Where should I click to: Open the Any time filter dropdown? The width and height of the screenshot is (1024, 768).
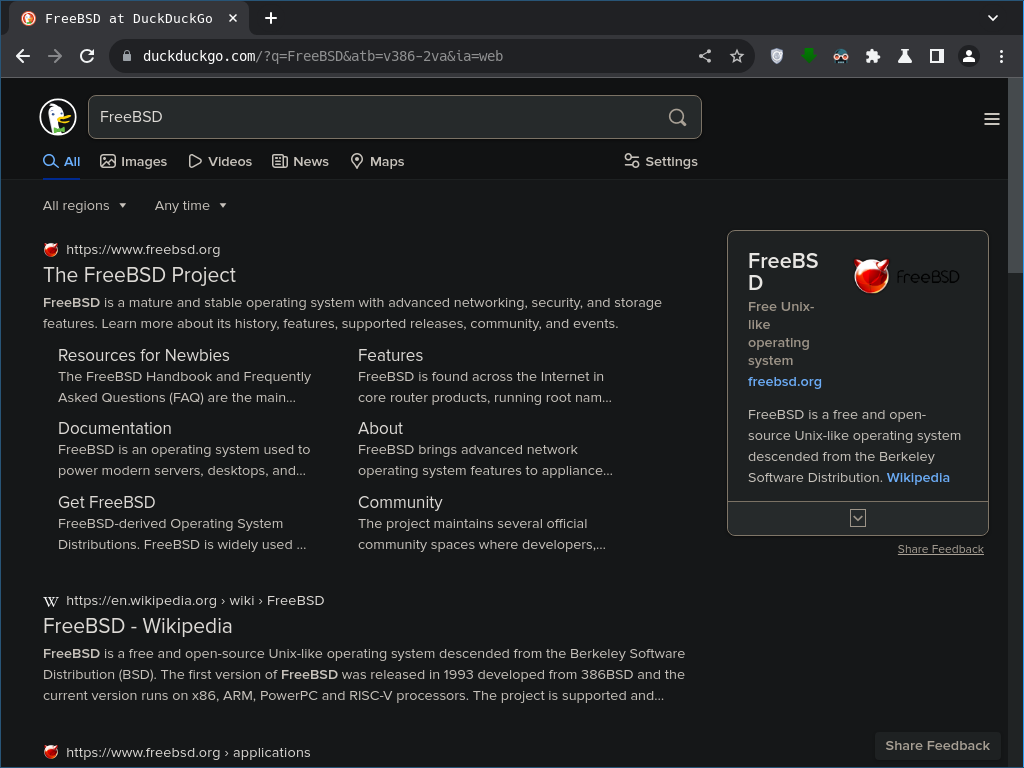[x=191, y=205]
